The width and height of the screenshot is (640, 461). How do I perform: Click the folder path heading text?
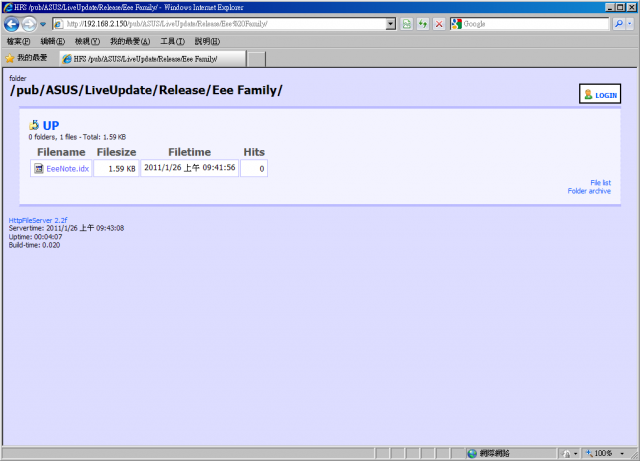(146, 90)
